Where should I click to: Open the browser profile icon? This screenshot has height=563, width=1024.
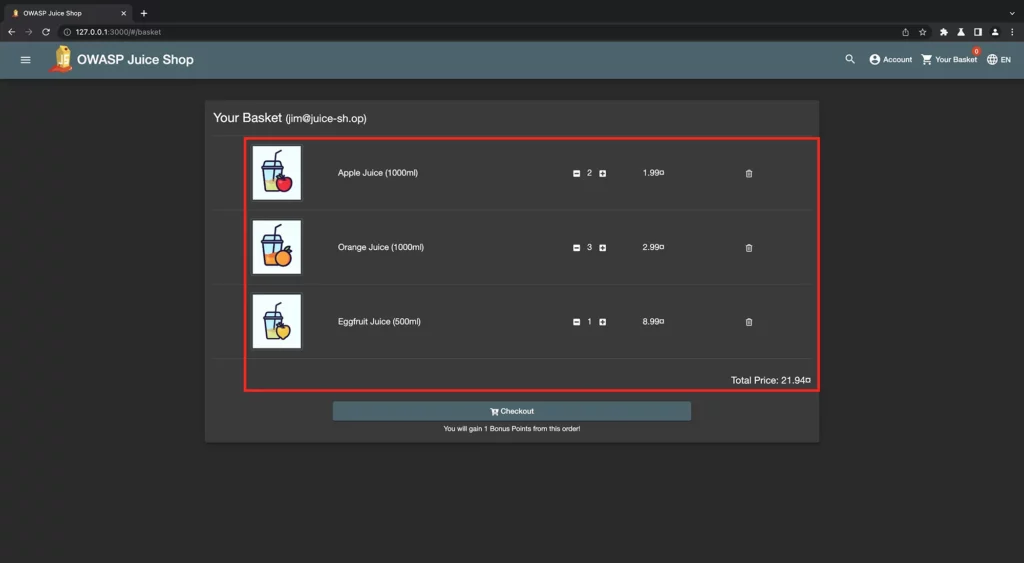(x=995, y=32)
